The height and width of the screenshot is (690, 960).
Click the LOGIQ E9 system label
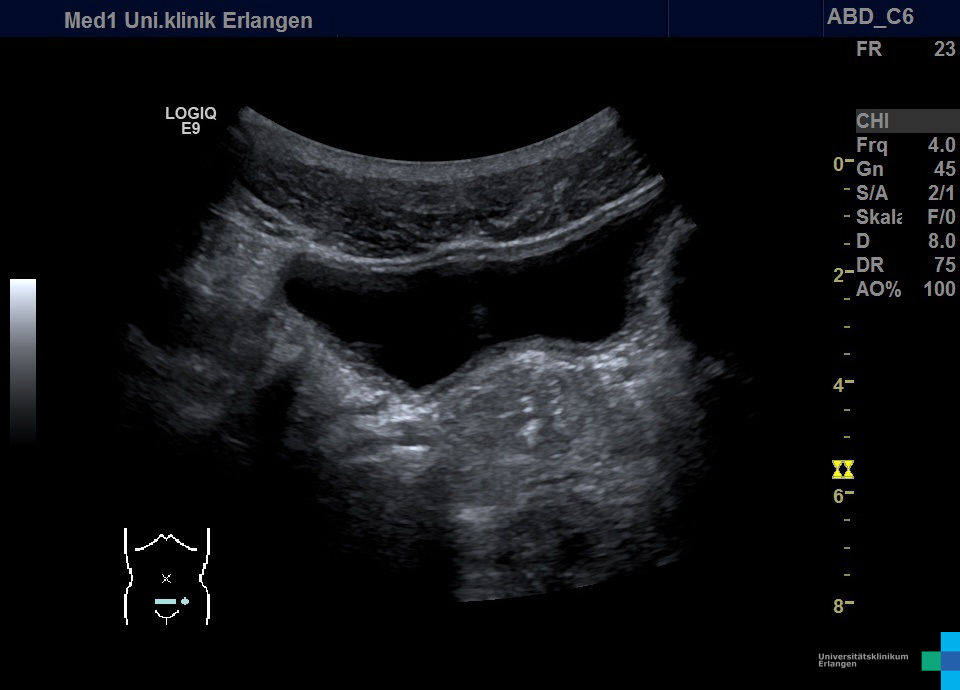pos(190,121)
